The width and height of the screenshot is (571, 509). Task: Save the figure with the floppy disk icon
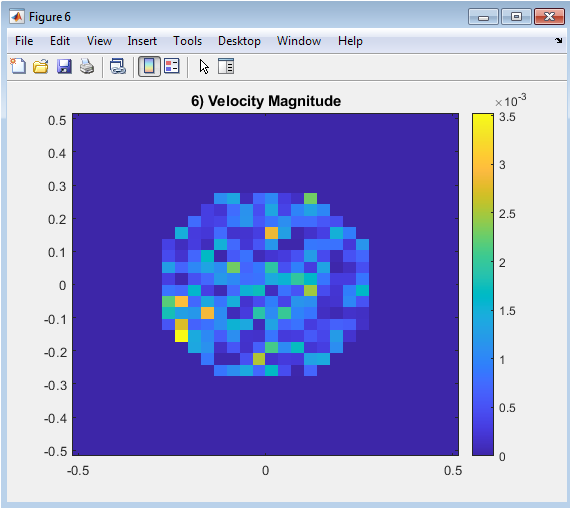[64, 67]
